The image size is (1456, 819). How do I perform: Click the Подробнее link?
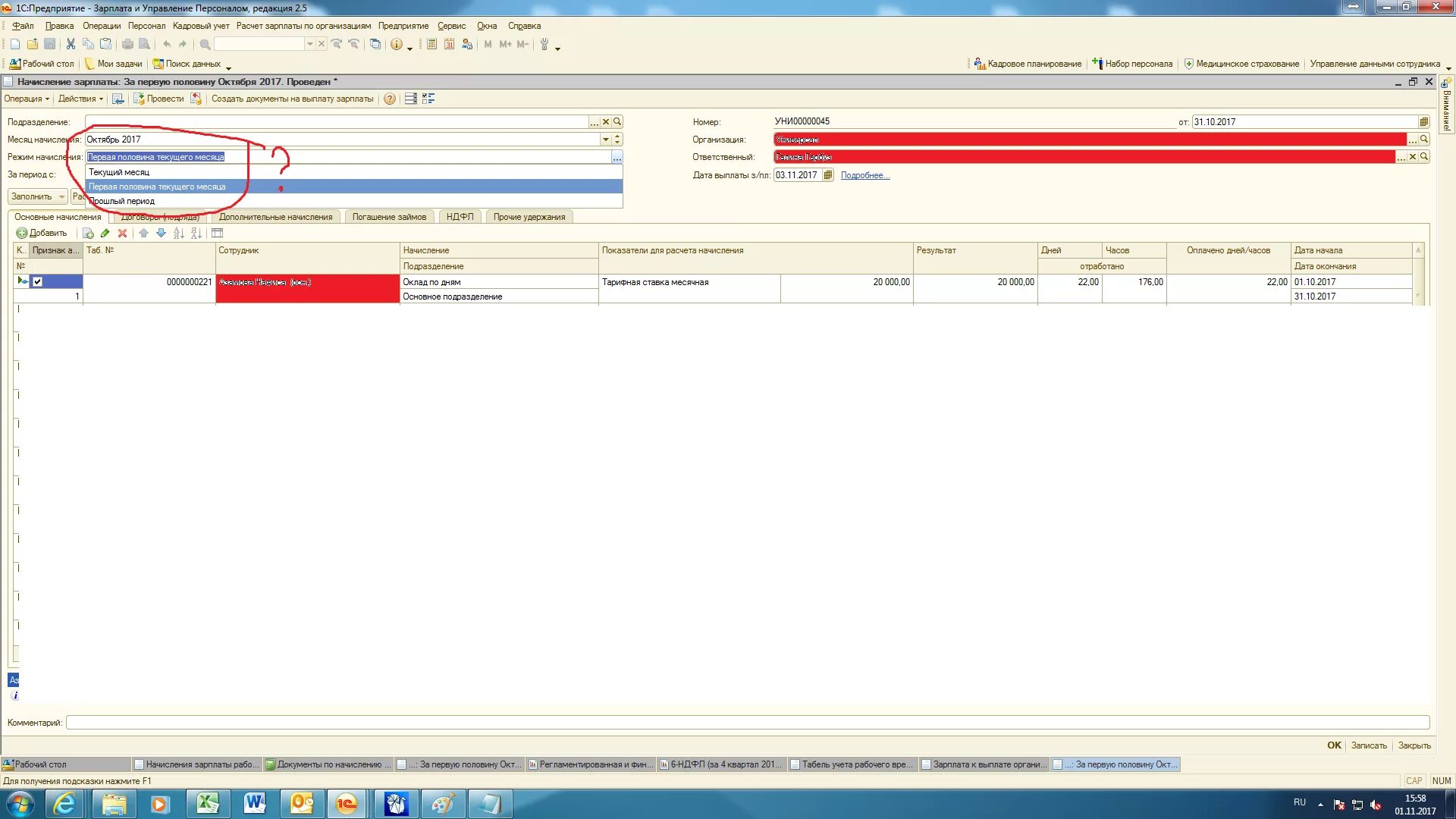click(x=864, y=176)
